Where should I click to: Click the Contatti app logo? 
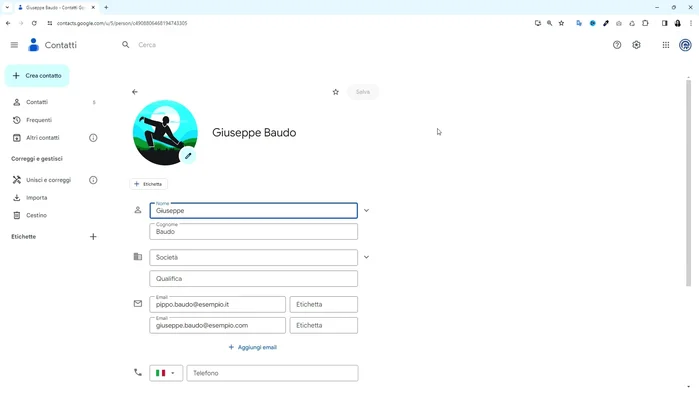(x=33, y=45)
